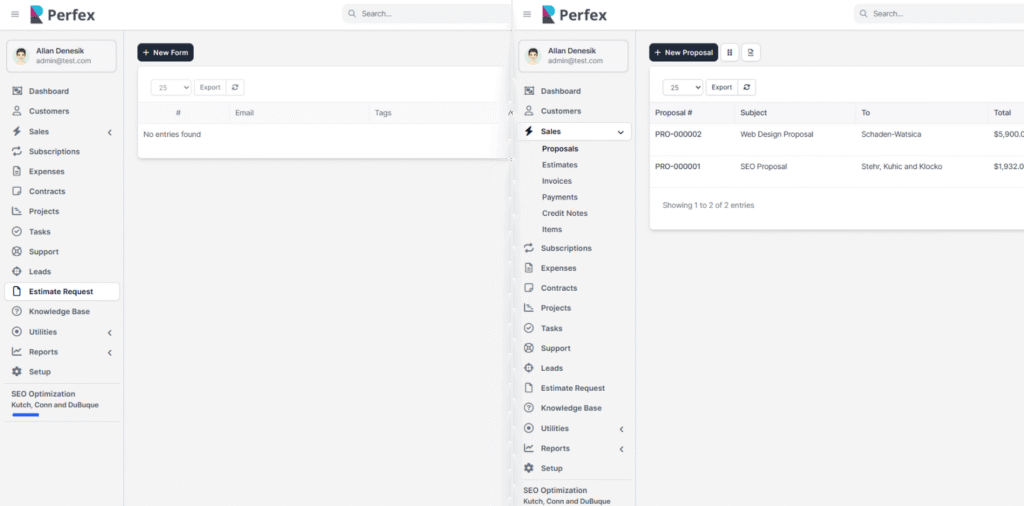The image size is (1024, 506).
Task: Click Export button above proposals table
Action: tap(722, 87)
